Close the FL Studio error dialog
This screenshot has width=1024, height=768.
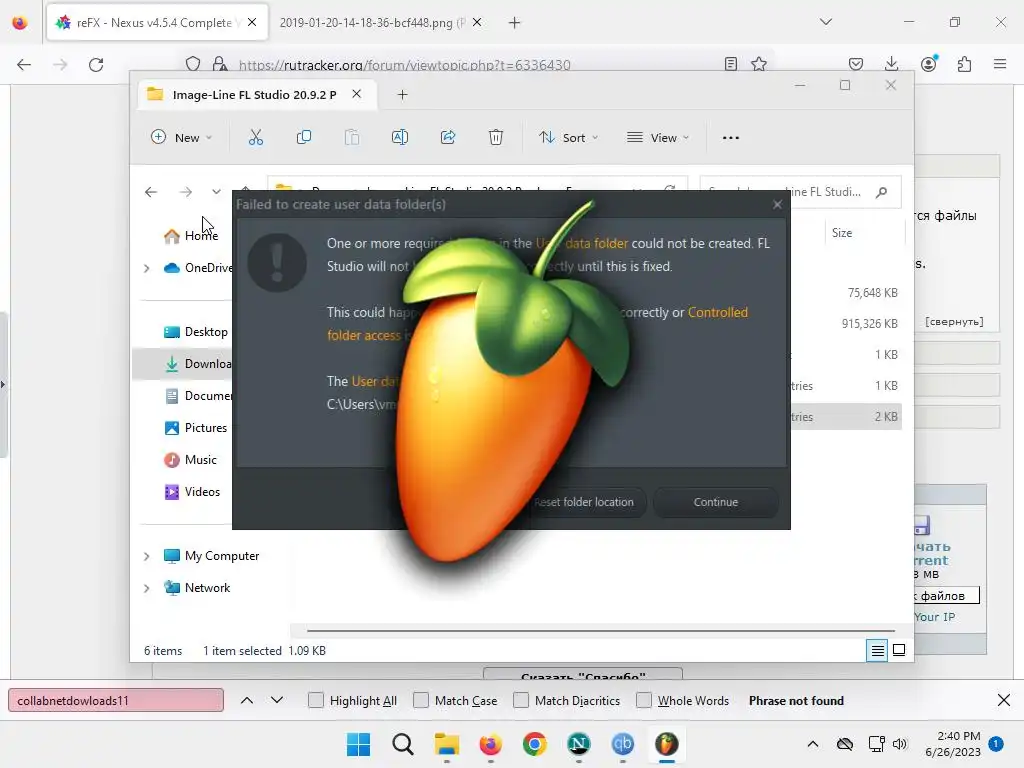(x=777, y=204)
